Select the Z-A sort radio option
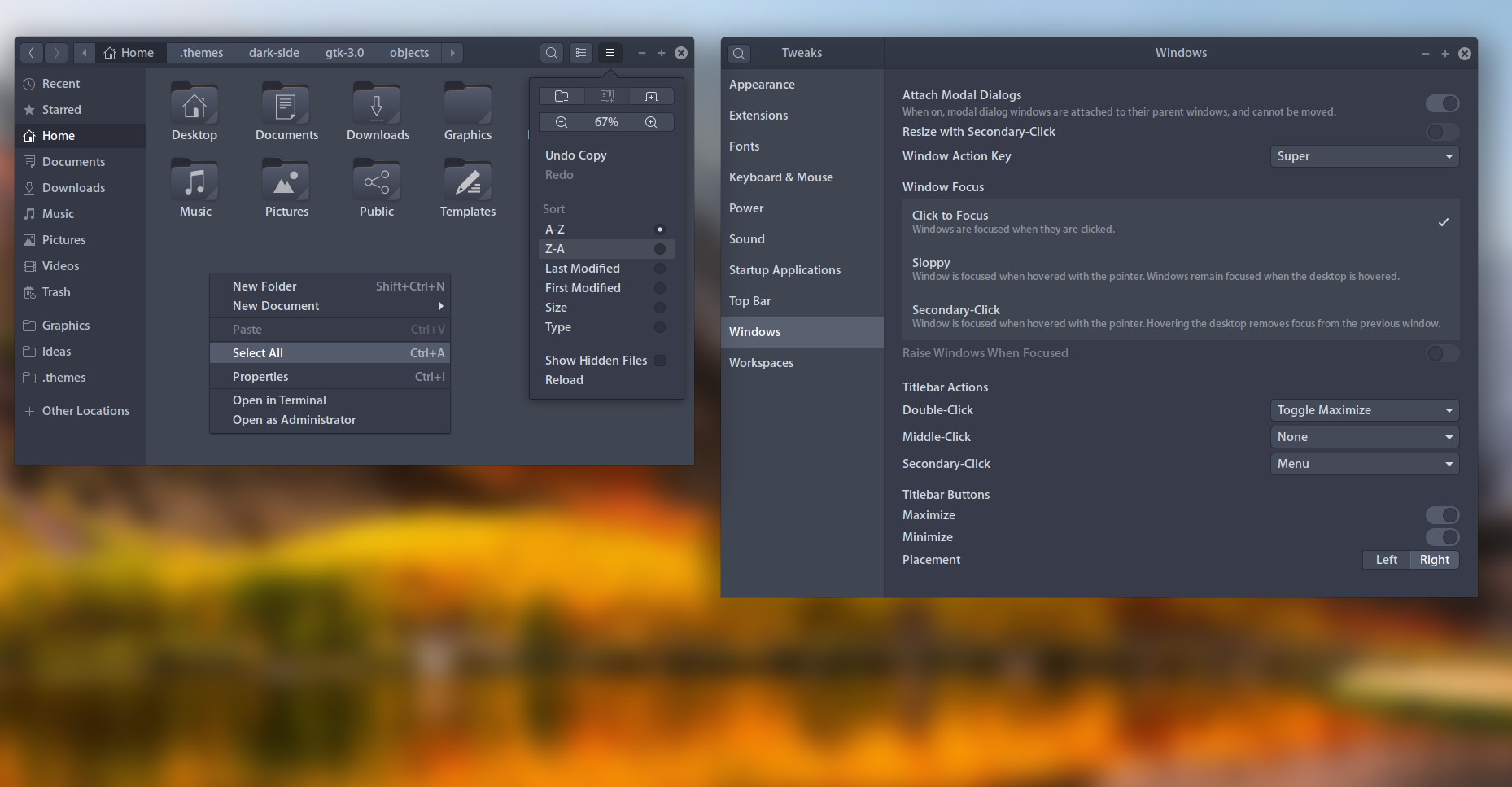1512x787 pixels. 606,249
